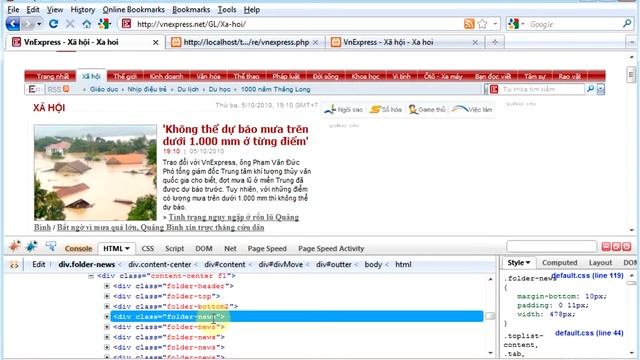The height and width of the screenshot is (360, 640).
Task: Bookmark this page with the star icon
Action: [x=482, y=24]
